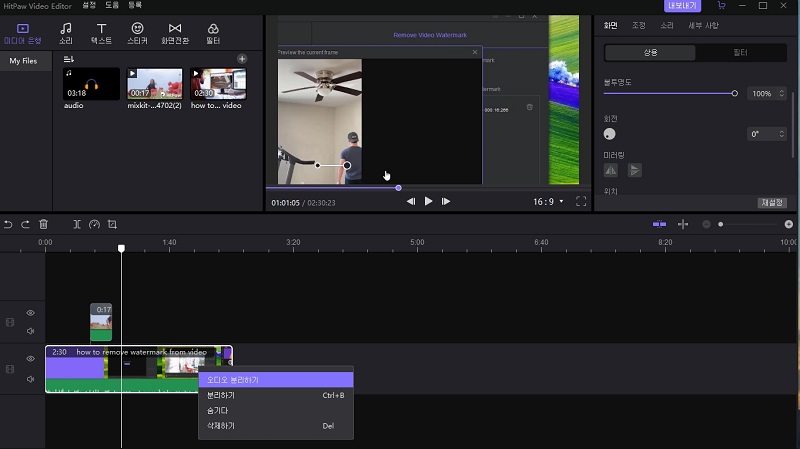Screen dimensions: 800x449
Task: Mute the lower track's audio
Action: [x=30, y=379]
